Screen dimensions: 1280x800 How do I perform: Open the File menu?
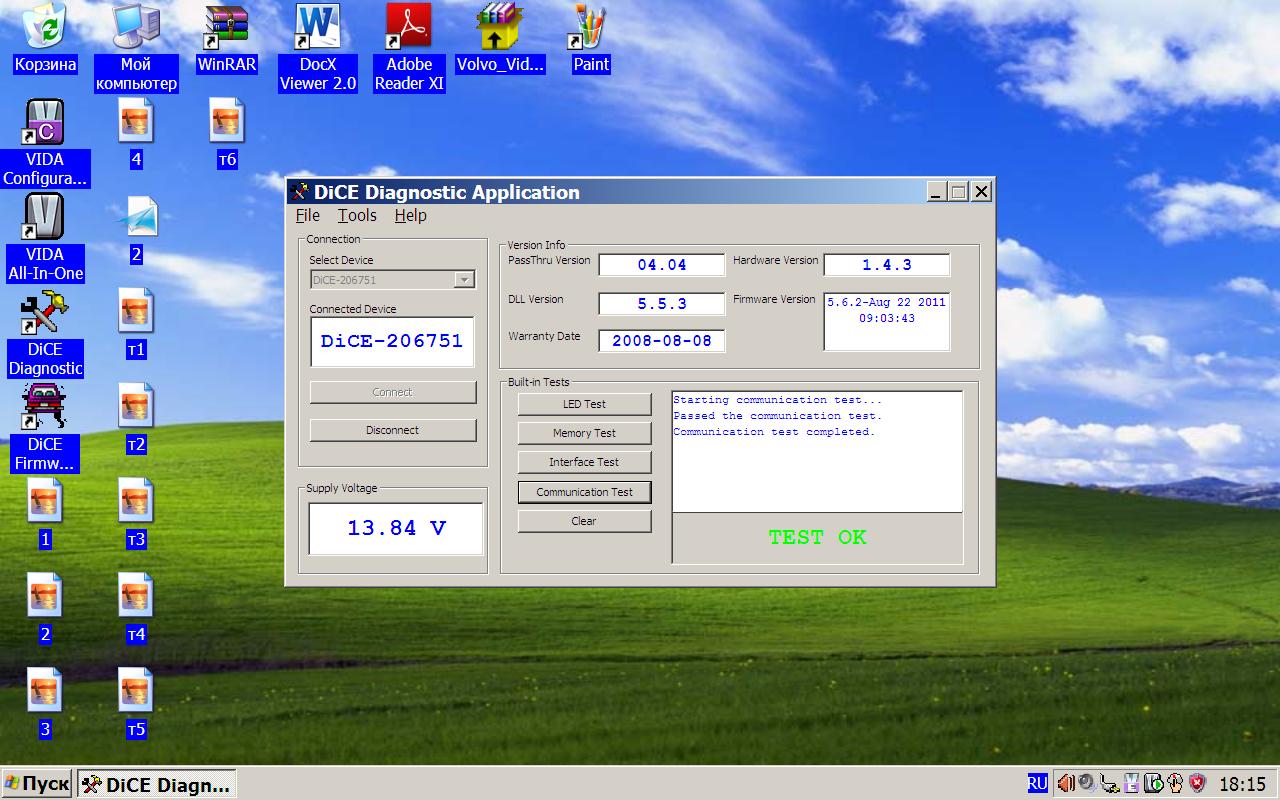click(x=308, y=215)
